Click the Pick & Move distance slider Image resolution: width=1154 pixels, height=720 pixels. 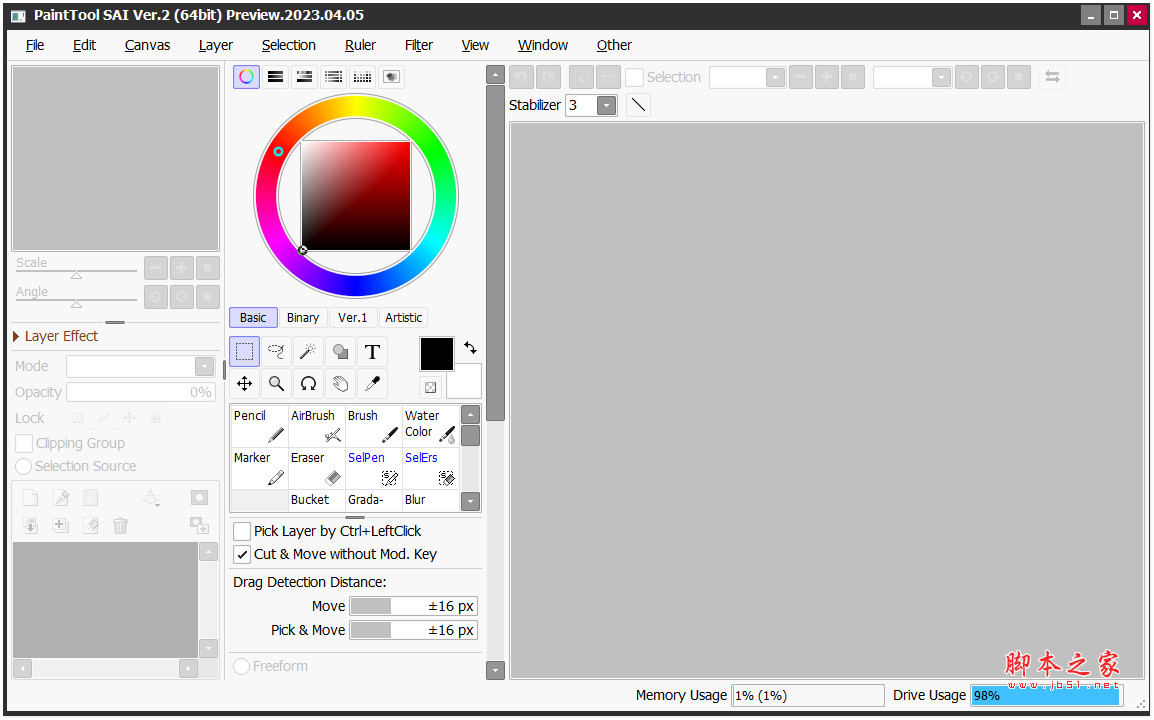[414, 630]
